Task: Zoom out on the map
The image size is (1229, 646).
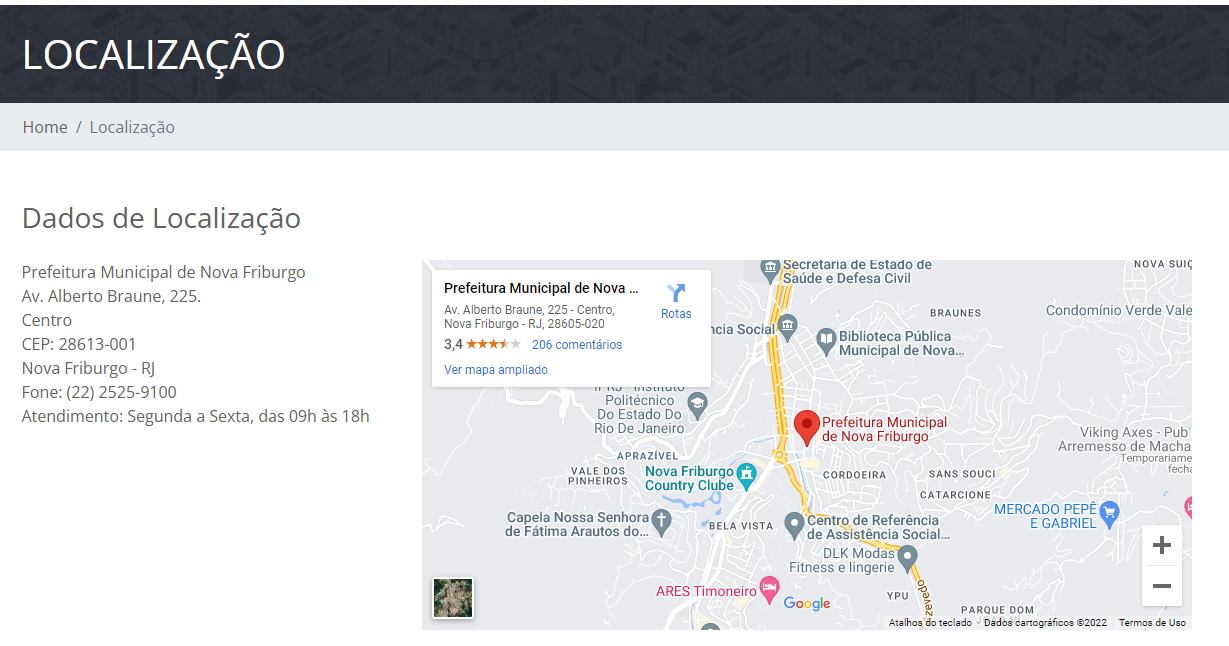Action: 1161,586
